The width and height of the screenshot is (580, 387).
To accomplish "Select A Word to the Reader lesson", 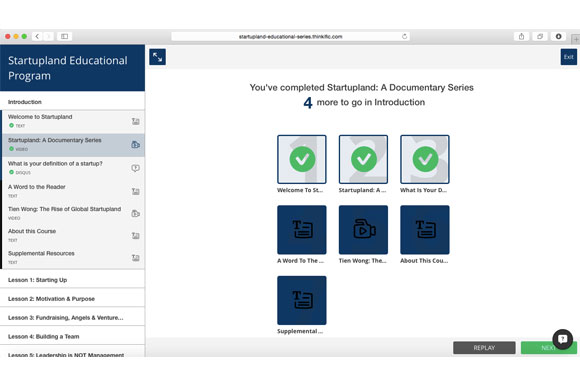I will pos(73,191).
